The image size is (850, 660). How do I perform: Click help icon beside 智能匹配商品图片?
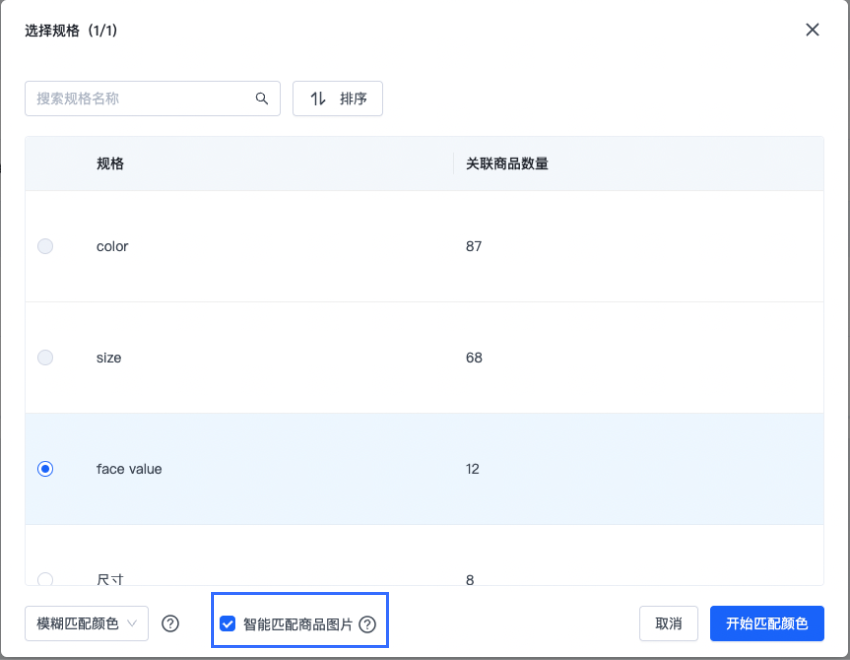click(368, 624)
